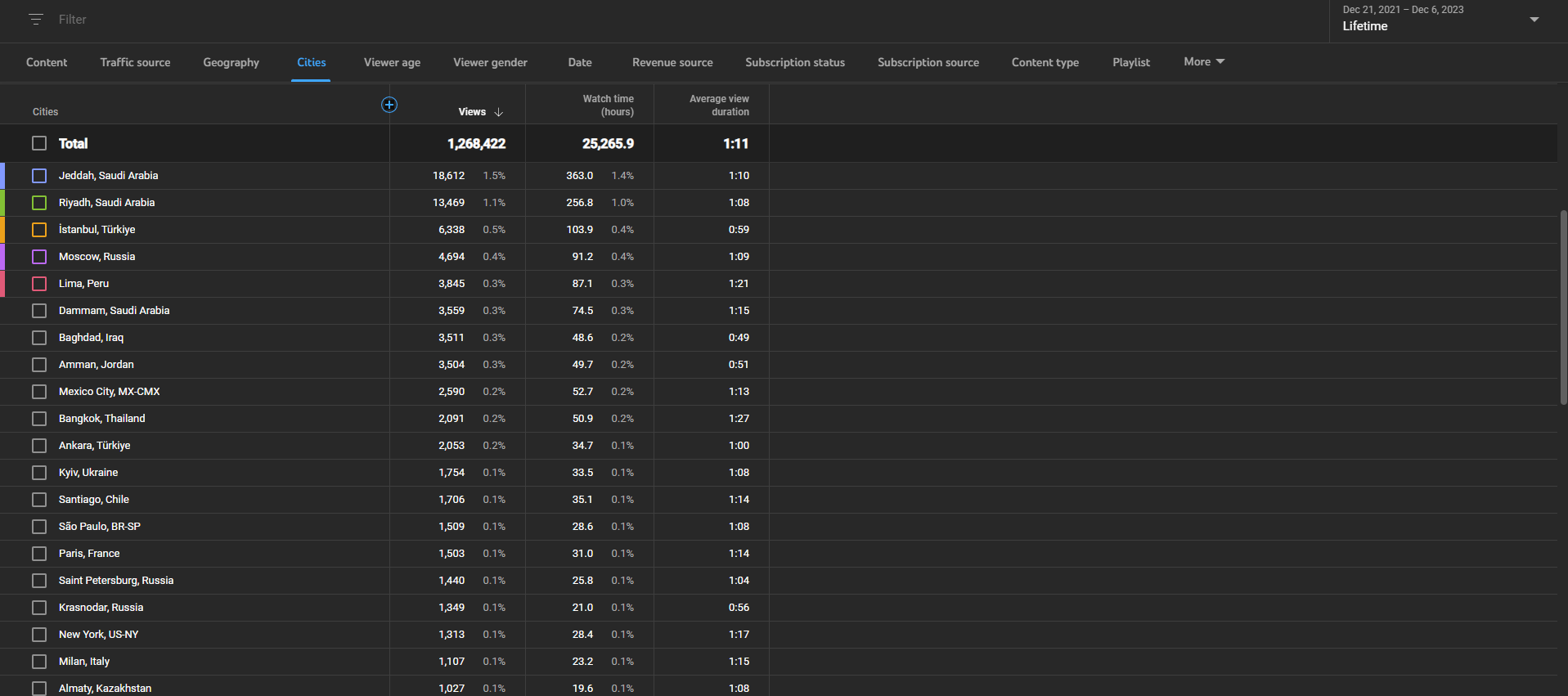Toggle the Lima, Peru checkbox
The height and width of the screenshot is (696, 1568).
click(39, 284)
